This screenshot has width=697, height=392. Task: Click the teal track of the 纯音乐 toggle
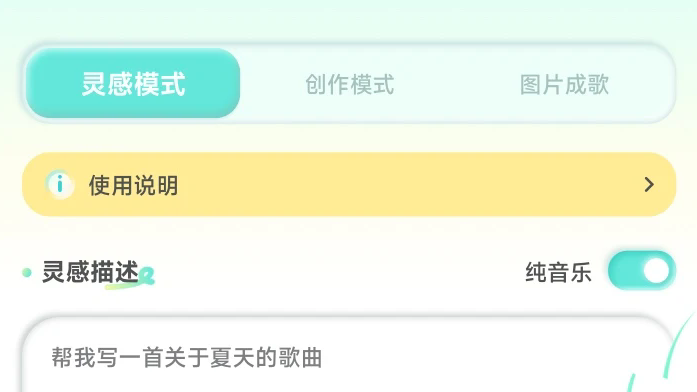[626, 270]
